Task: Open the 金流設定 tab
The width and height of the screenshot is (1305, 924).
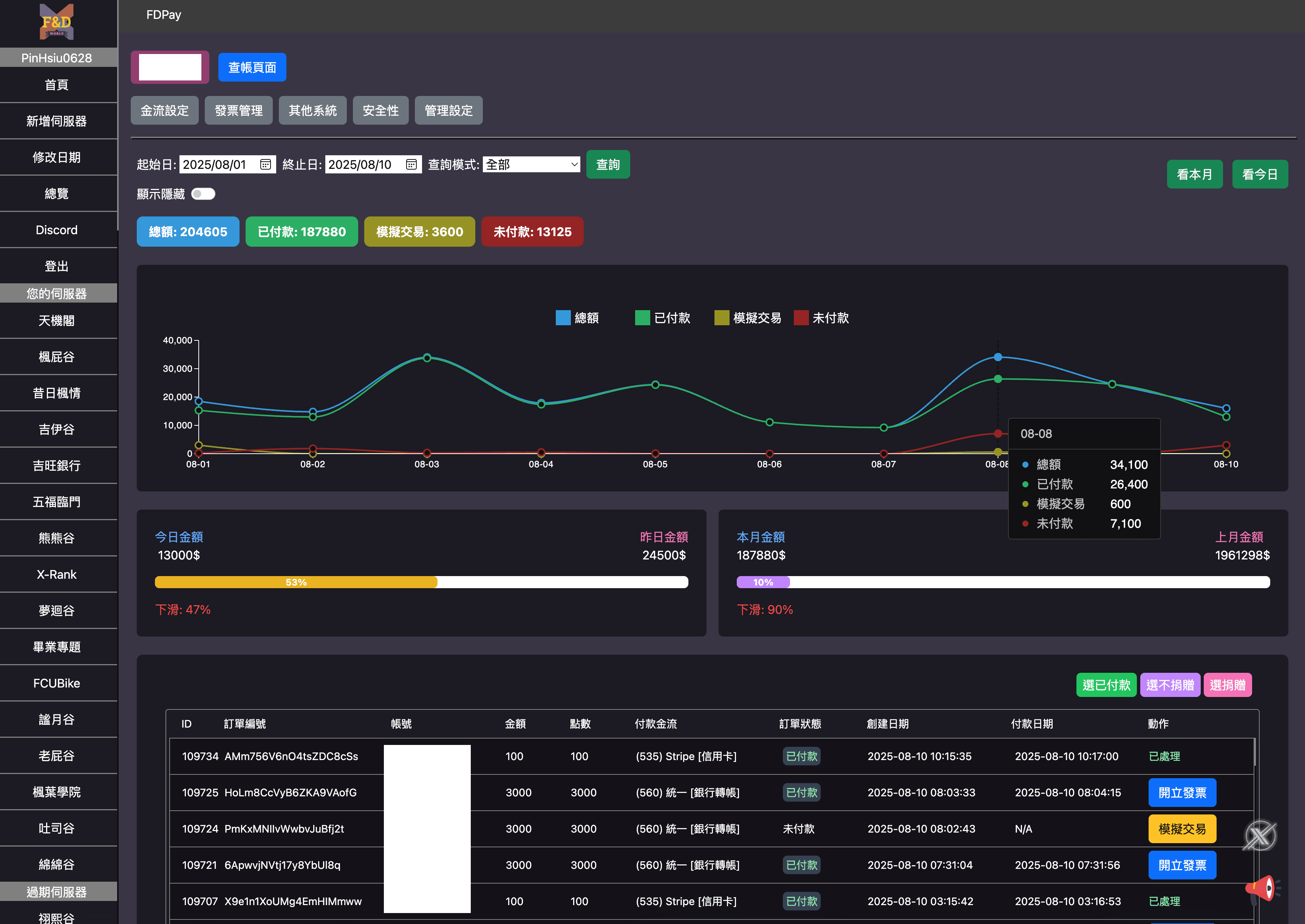Action: [x=164, y=110]
